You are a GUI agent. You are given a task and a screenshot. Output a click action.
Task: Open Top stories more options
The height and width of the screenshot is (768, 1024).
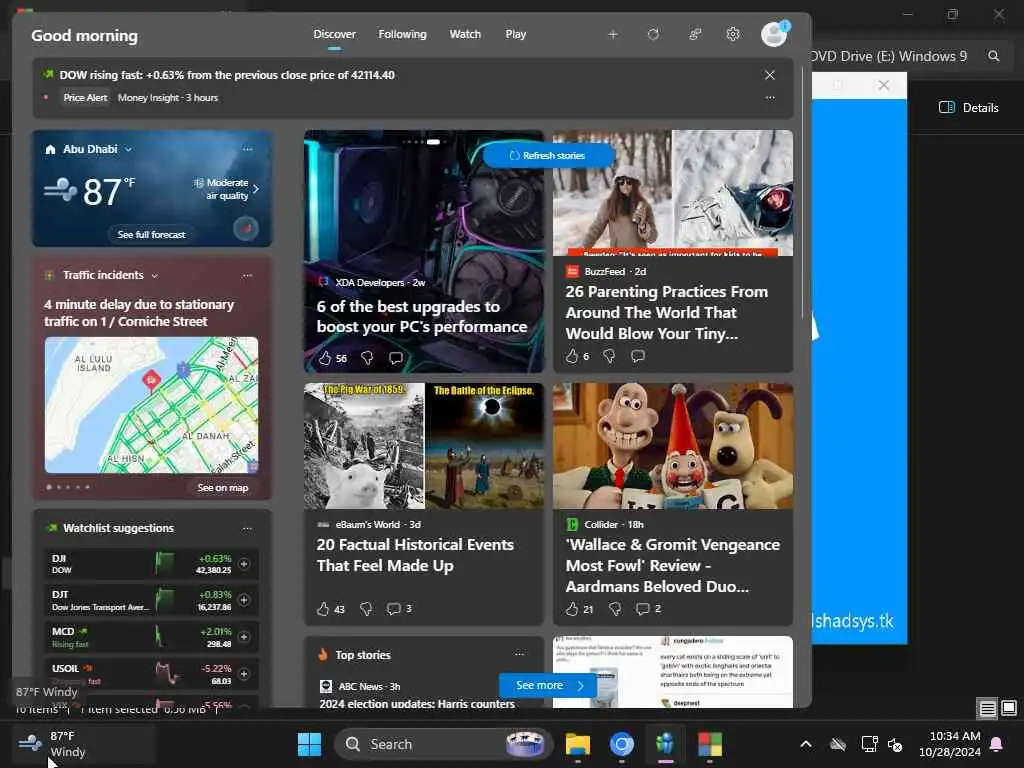519,654
